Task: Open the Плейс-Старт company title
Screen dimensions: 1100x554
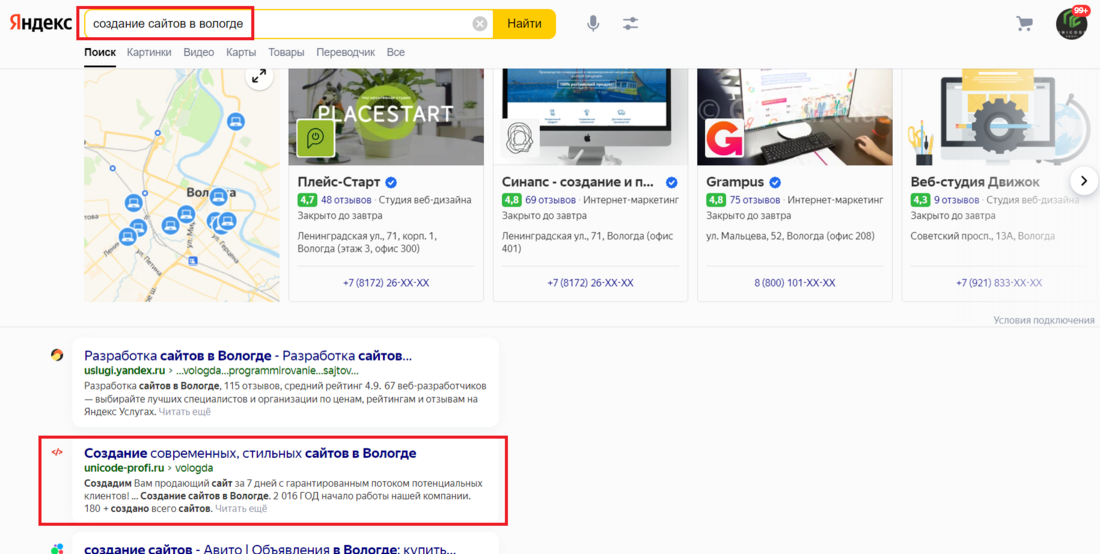Action: point(340,182)
